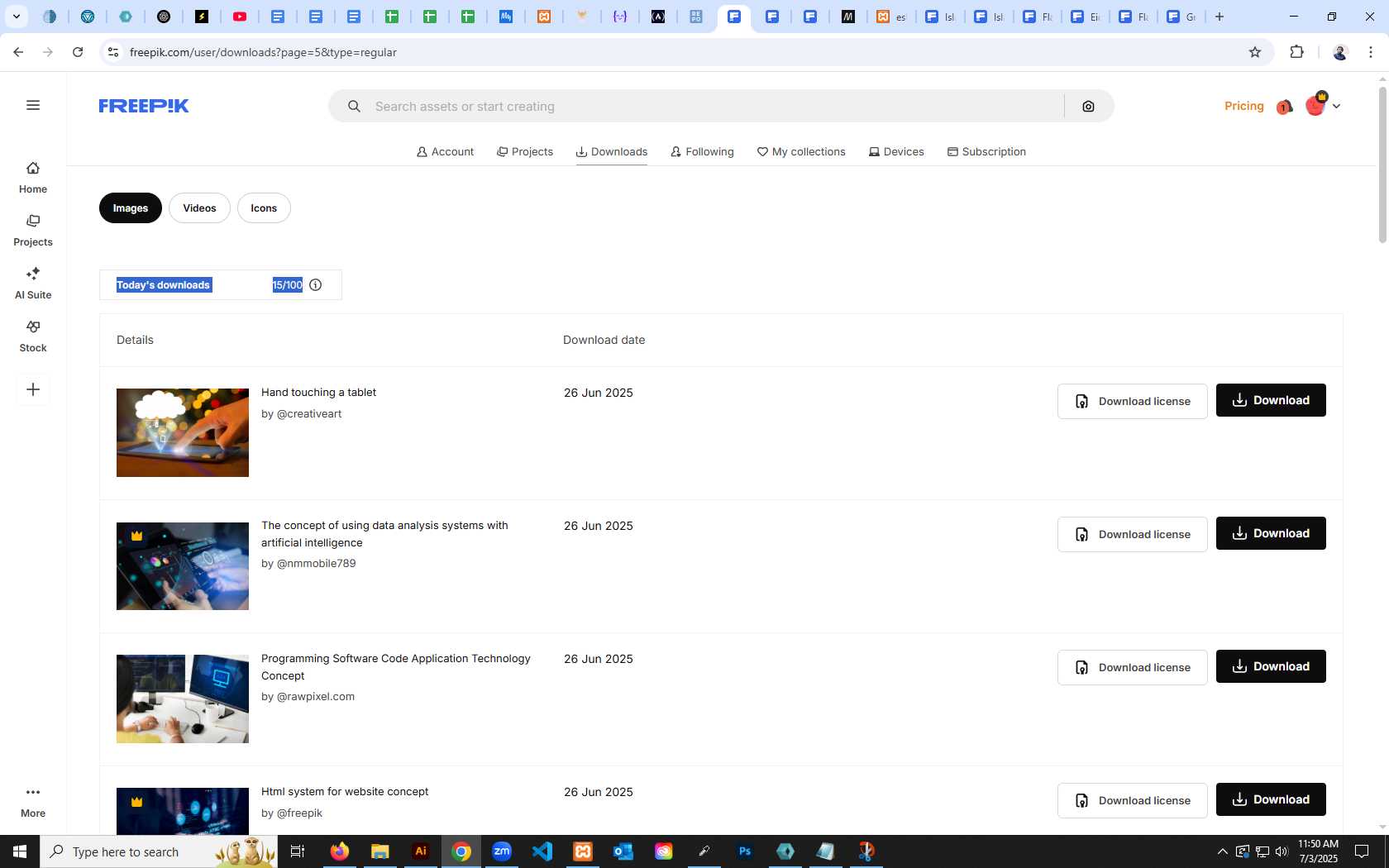
Task: Download license for Html system website concept
Action: (1132, 800)
